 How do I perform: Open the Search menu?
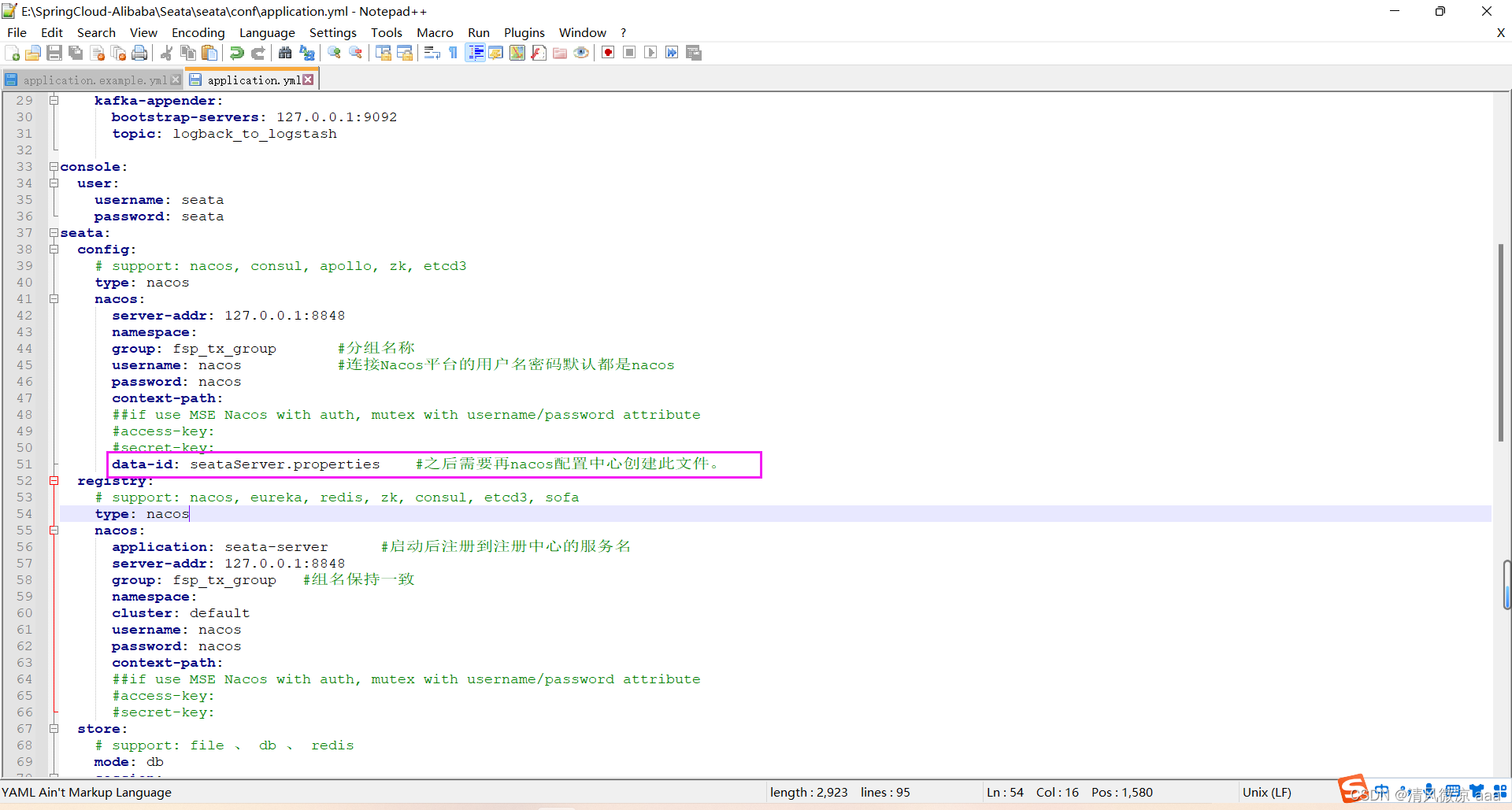96,32
